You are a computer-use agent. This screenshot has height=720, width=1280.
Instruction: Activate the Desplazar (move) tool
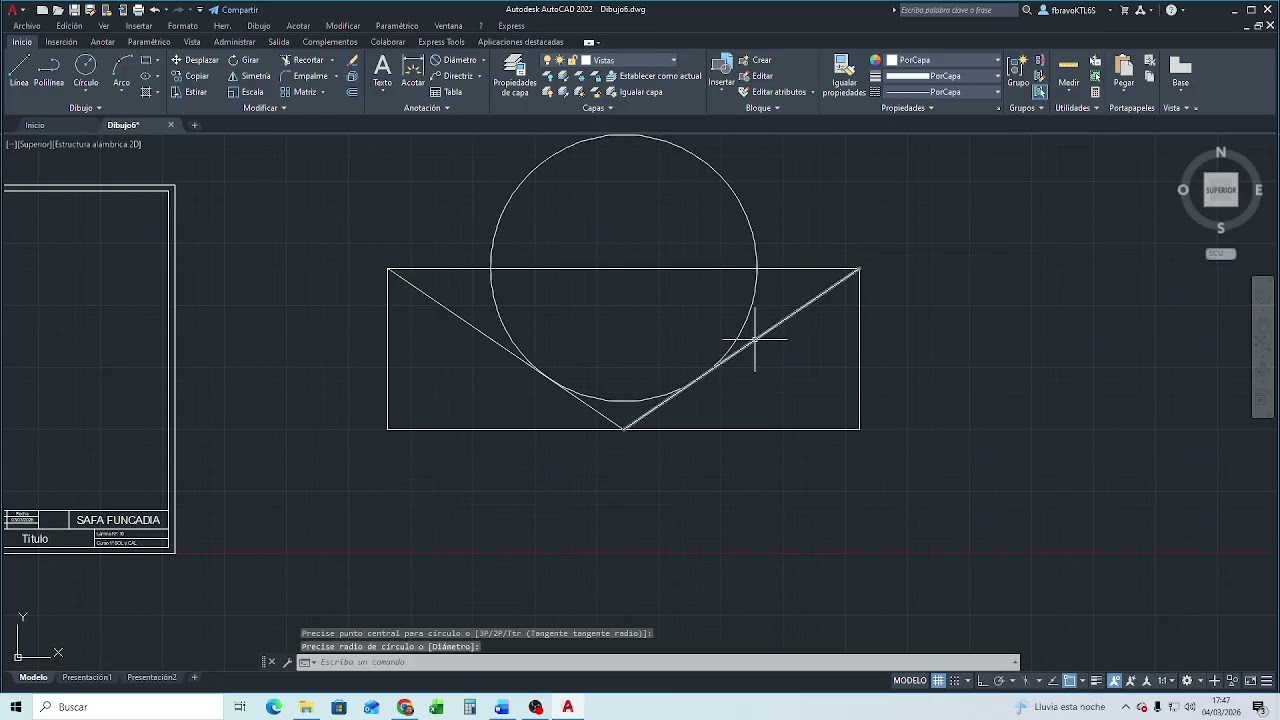(x=195, y=60)
